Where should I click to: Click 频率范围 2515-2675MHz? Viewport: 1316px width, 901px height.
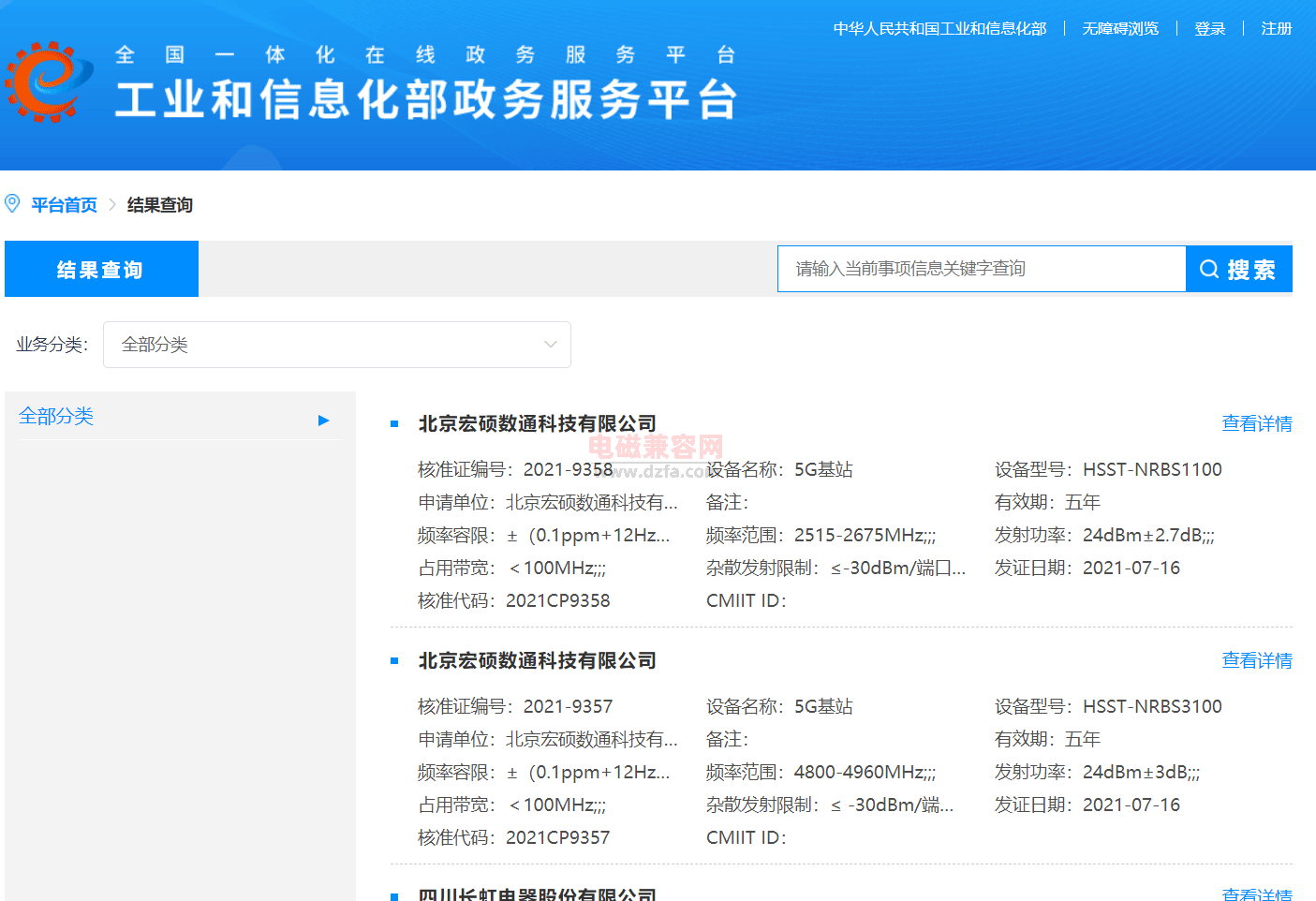(821, 535)
